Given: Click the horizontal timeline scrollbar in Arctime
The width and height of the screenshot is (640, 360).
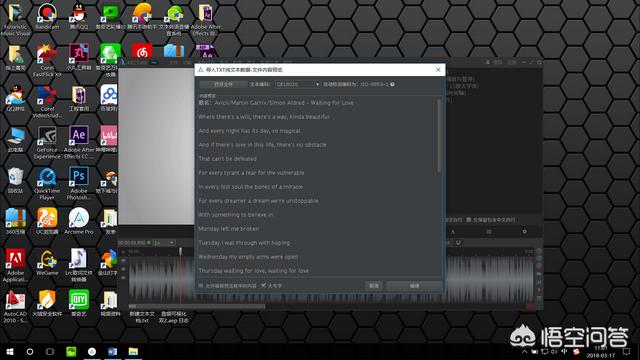Looking at the screenshot, I should click(197, 306).
